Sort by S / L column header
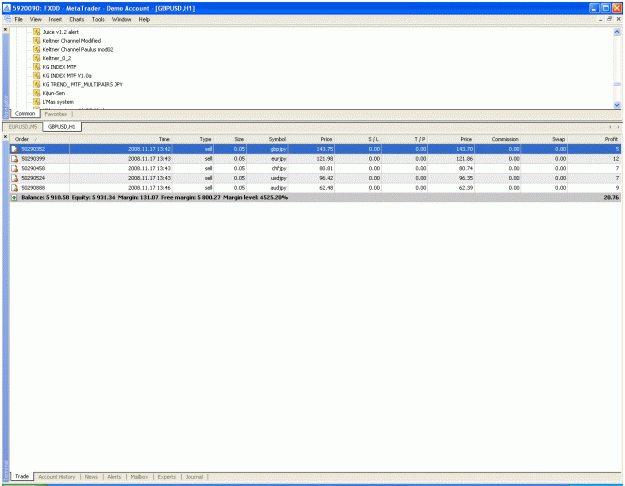625x486 pixels. tap(358, 139)
